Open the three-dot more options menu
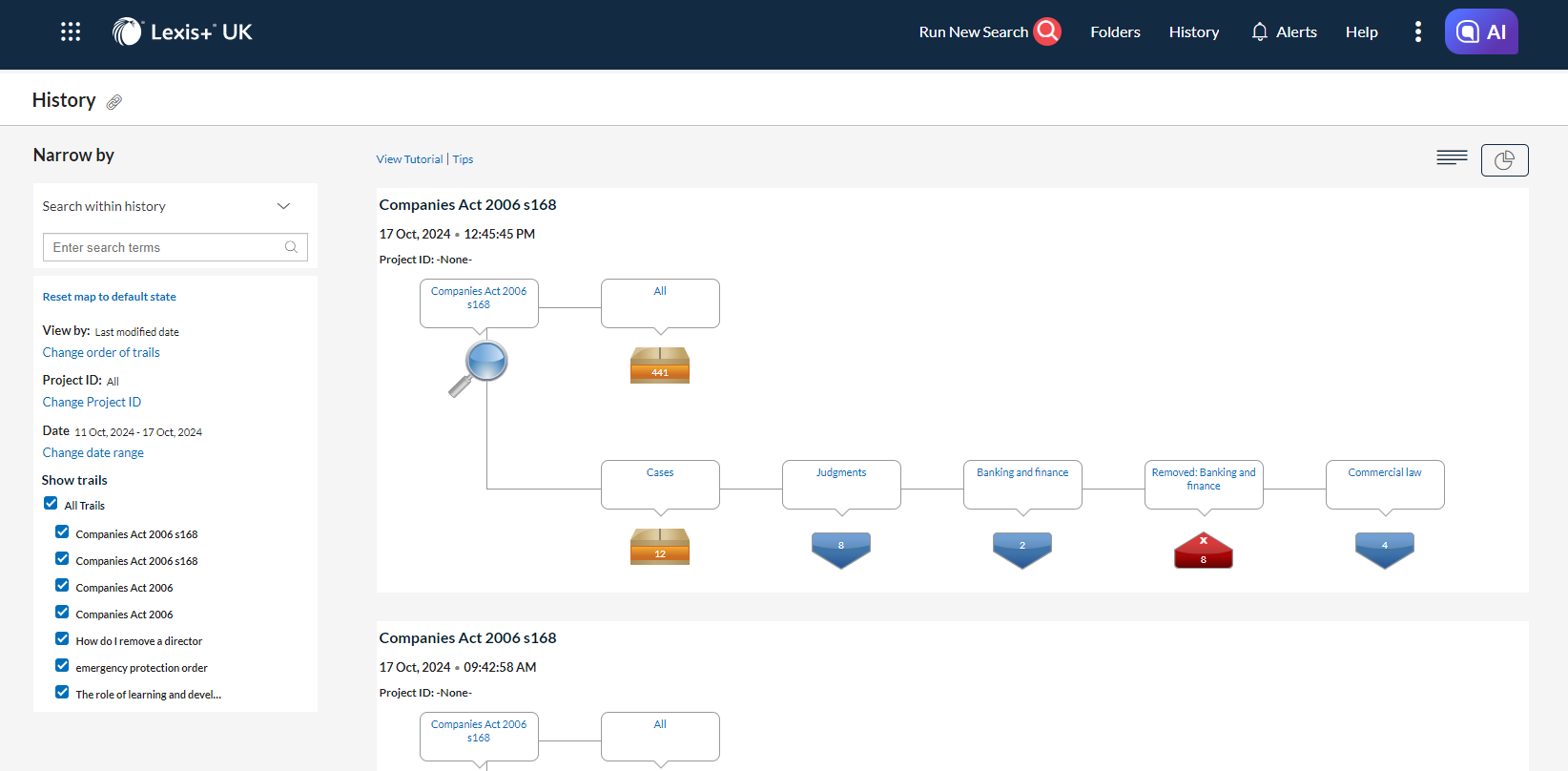Screen dimensions: 1568x771 (1418, 31)
